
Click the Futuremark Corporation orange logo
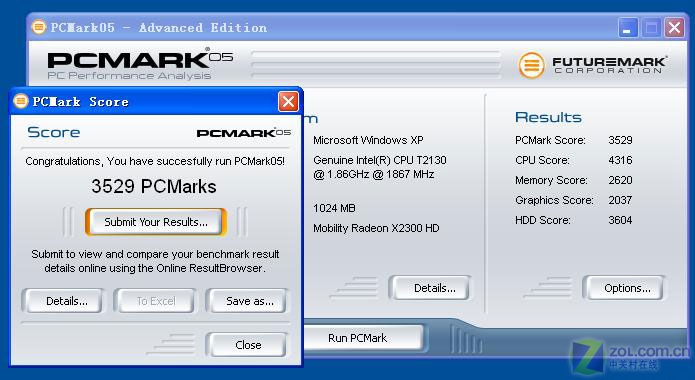[531, 66]
